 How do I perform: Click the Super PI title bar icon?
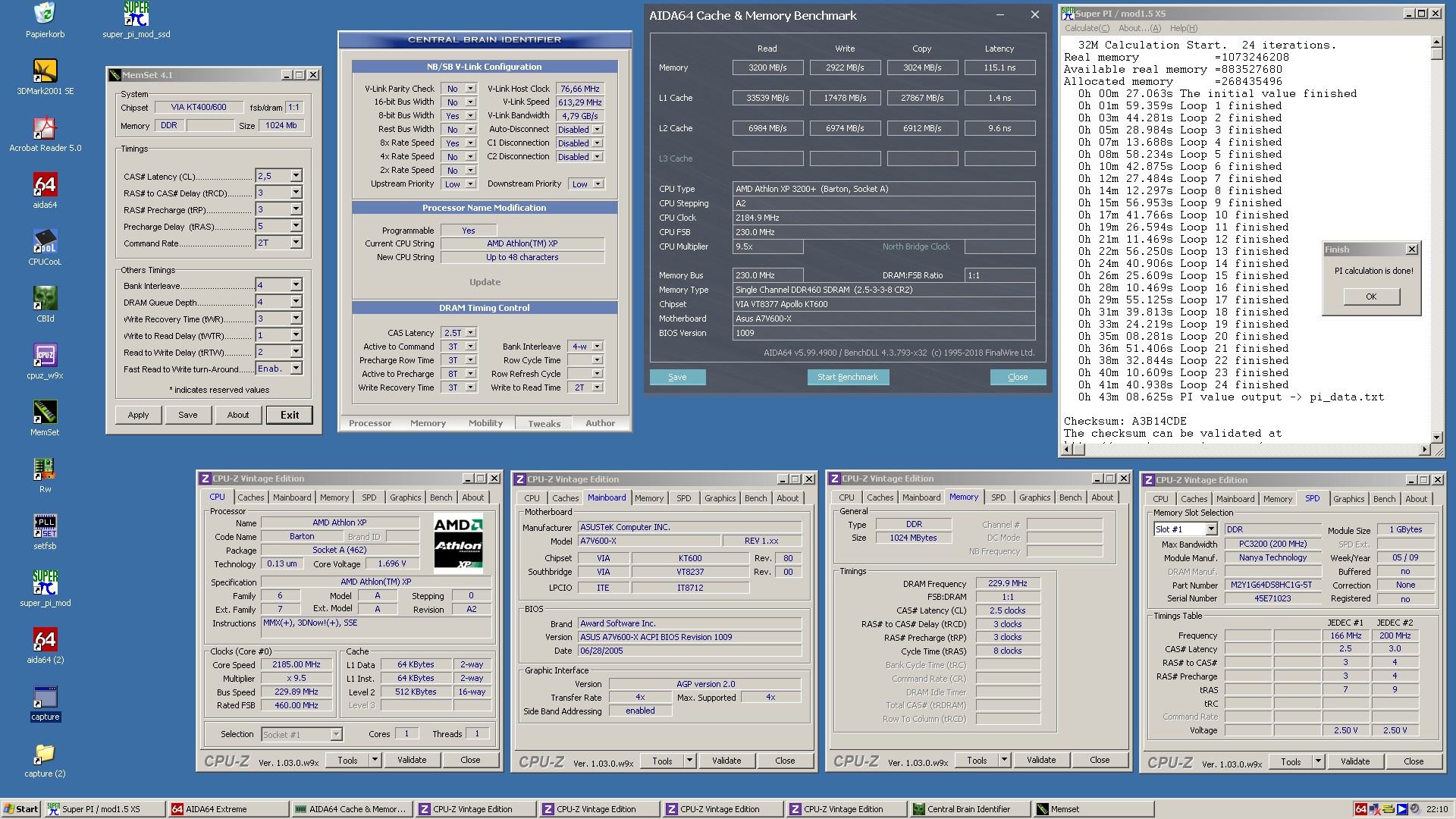[1068, 13]
